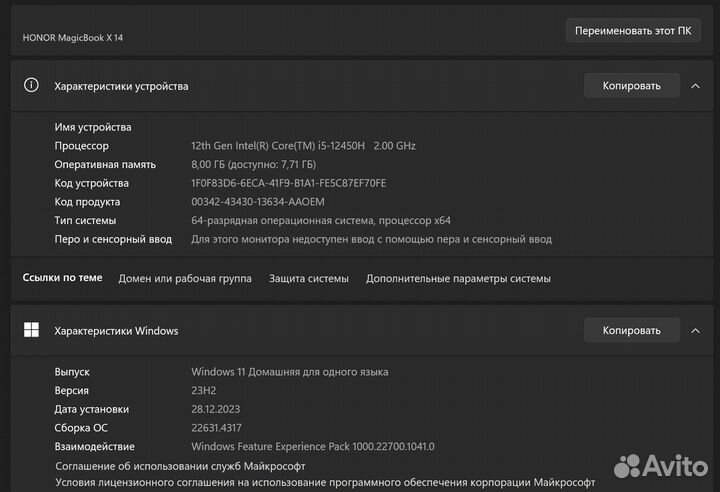Viewport: 720px width, 492px height.
Task: Select the Windows Feature Experience Pack value
Action: point(313,447)
